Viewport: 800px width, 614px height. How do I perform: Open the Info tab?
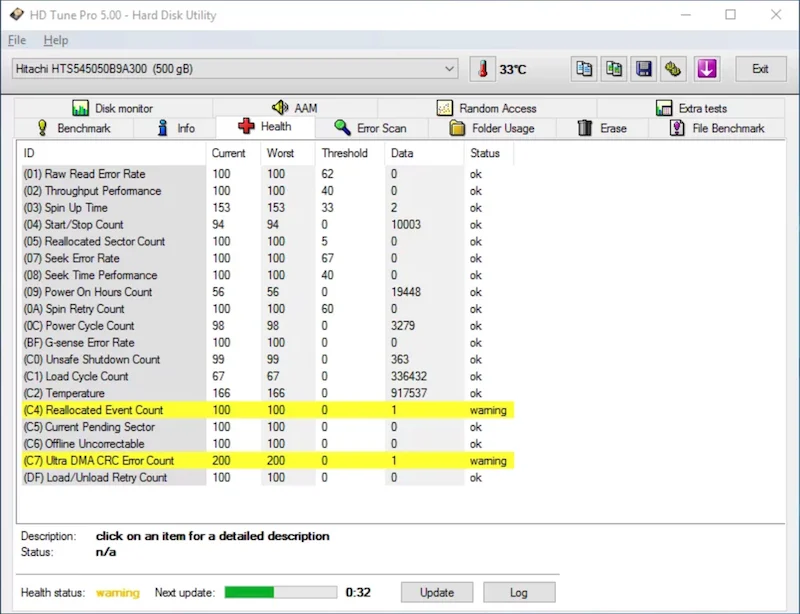175,128
